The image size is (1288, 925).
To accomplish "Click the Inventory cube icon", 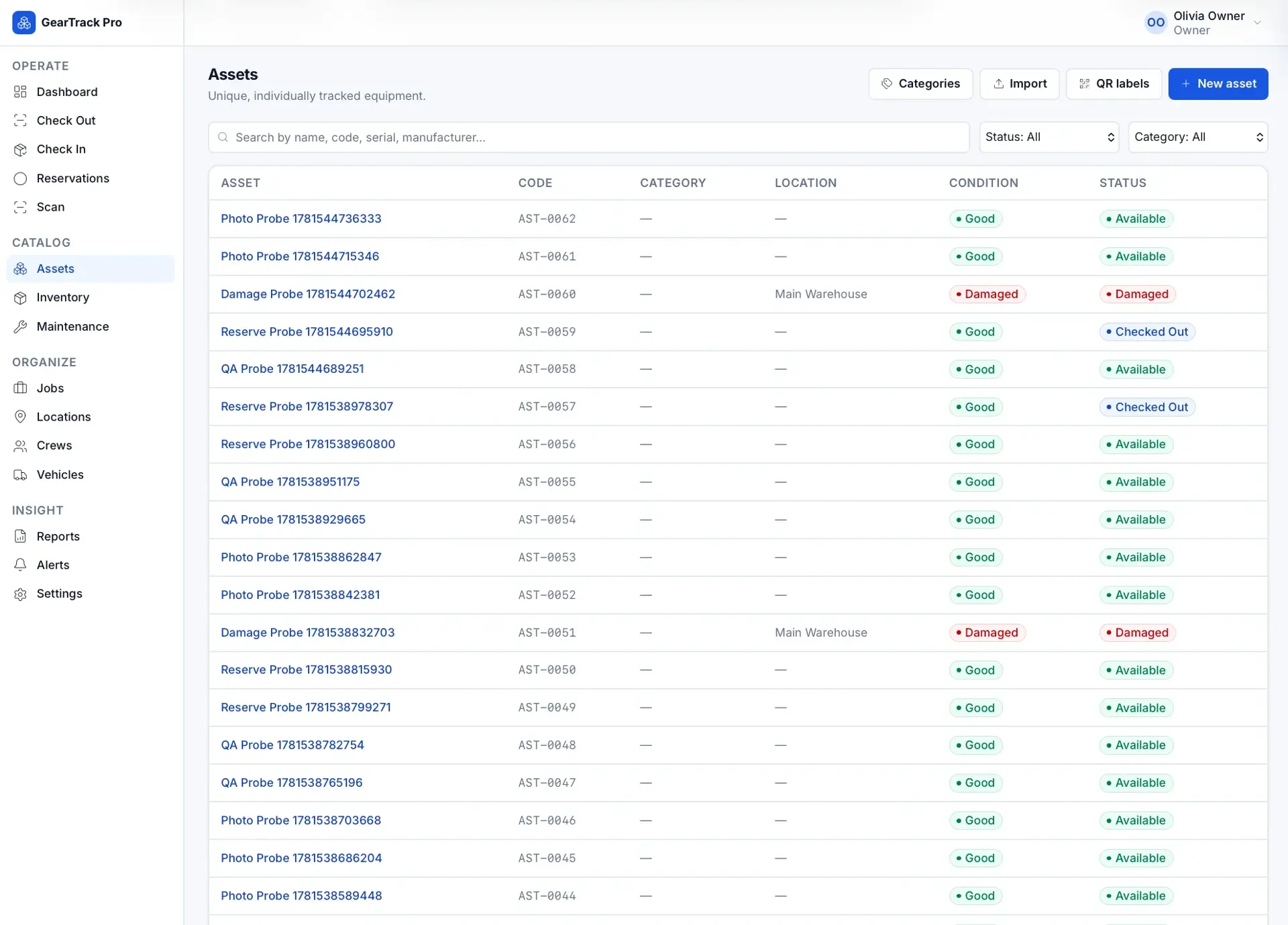I will 20,298.
